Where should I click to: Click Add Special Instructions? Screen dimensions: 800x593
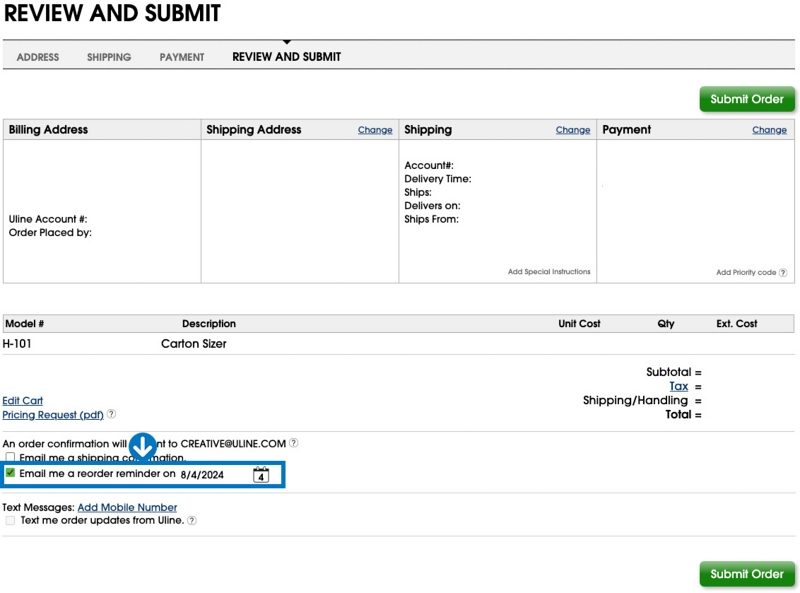[x=549, y=271]
